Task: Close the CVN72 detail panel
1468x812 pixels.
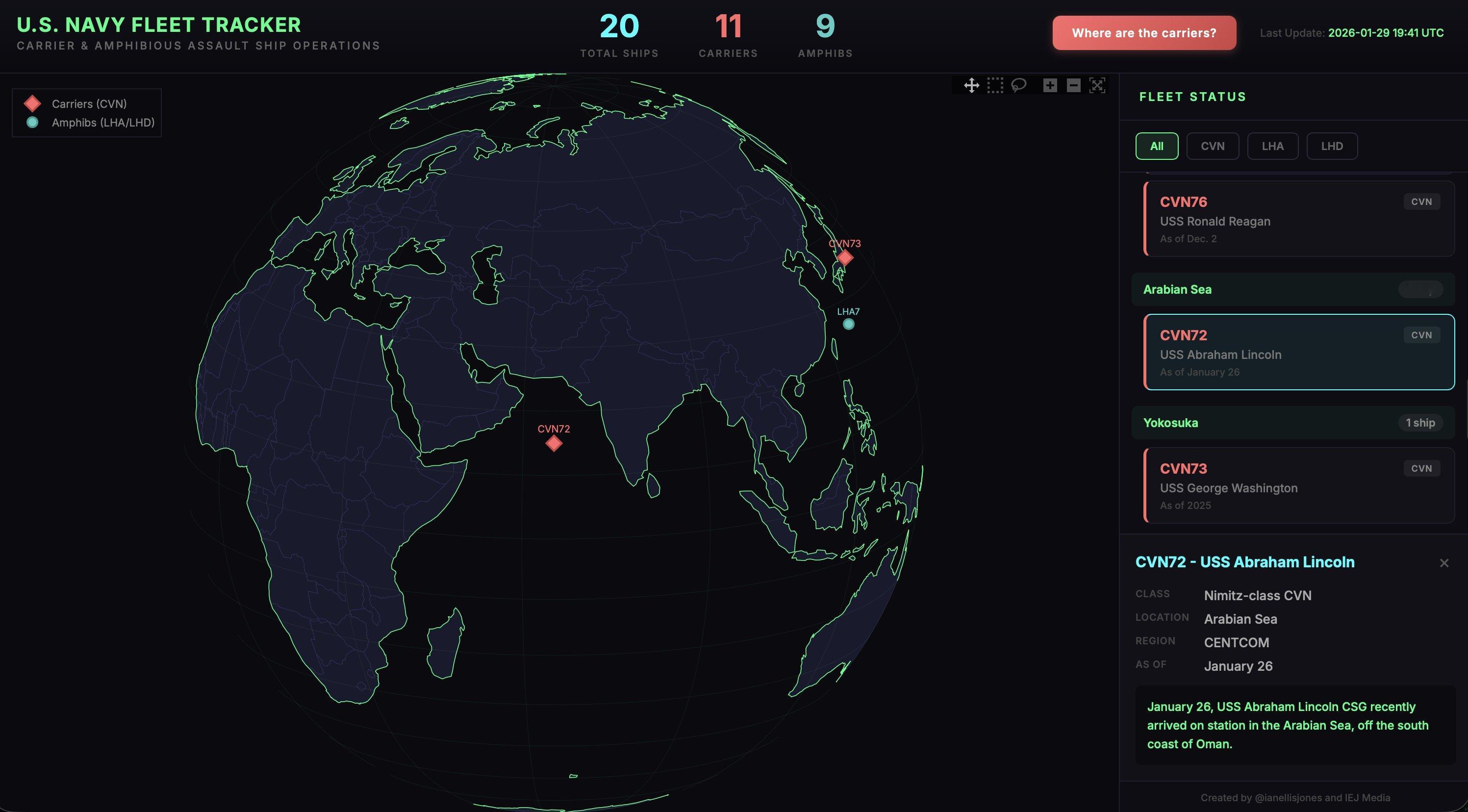Action: (x=1443, y=563)
